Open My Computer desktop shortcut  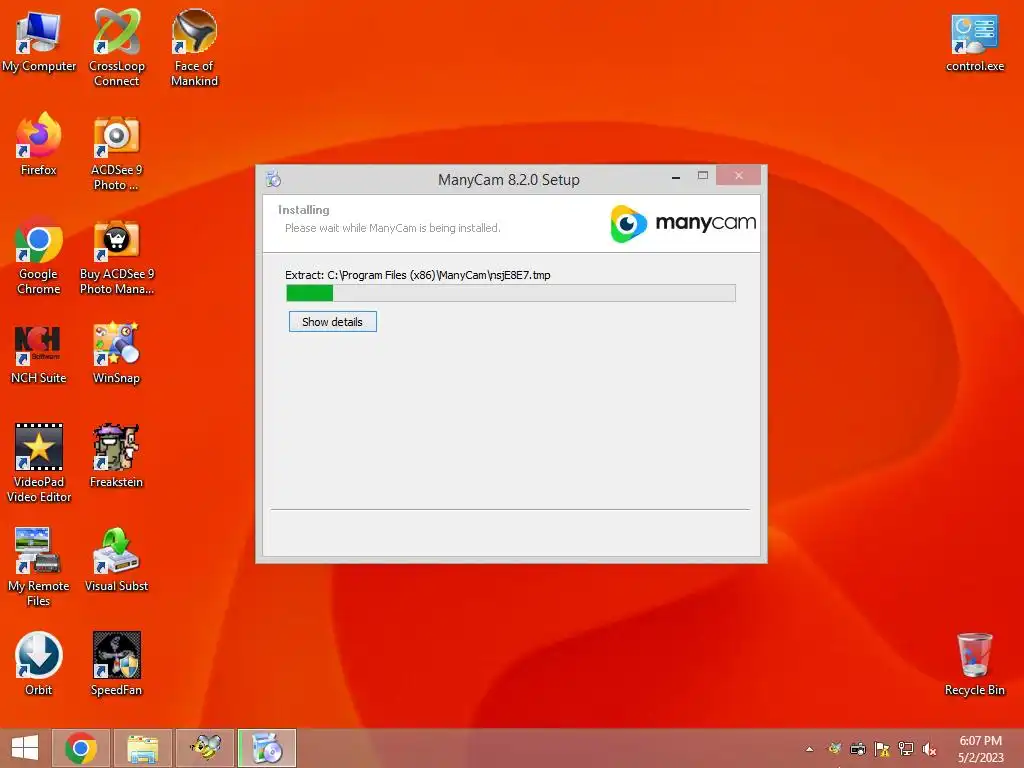point(39,40)
